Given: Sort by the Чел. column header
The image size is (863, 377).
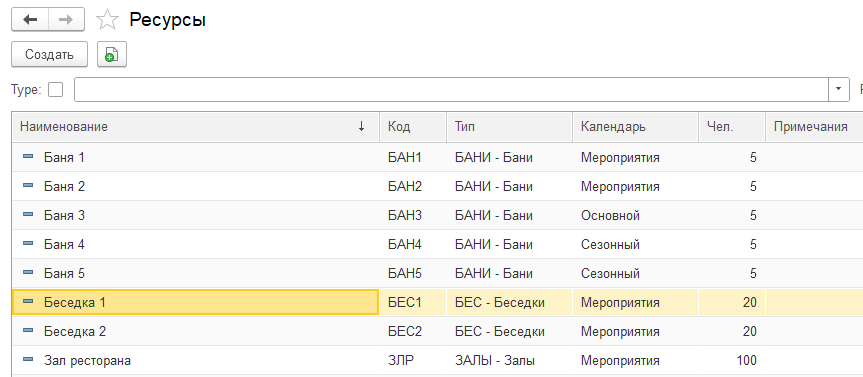Looking at the screenshot, I should (731, 127).
